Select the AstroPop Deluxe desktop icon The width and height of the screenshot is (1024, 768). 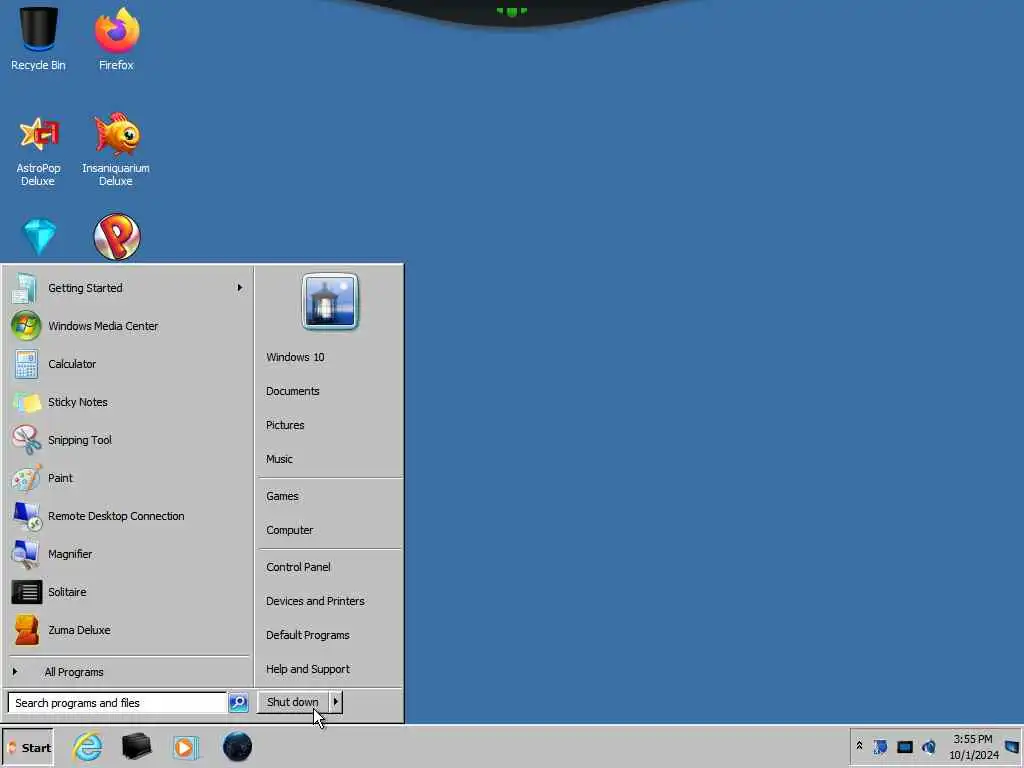pyautogui.click(x=38, y=150)
